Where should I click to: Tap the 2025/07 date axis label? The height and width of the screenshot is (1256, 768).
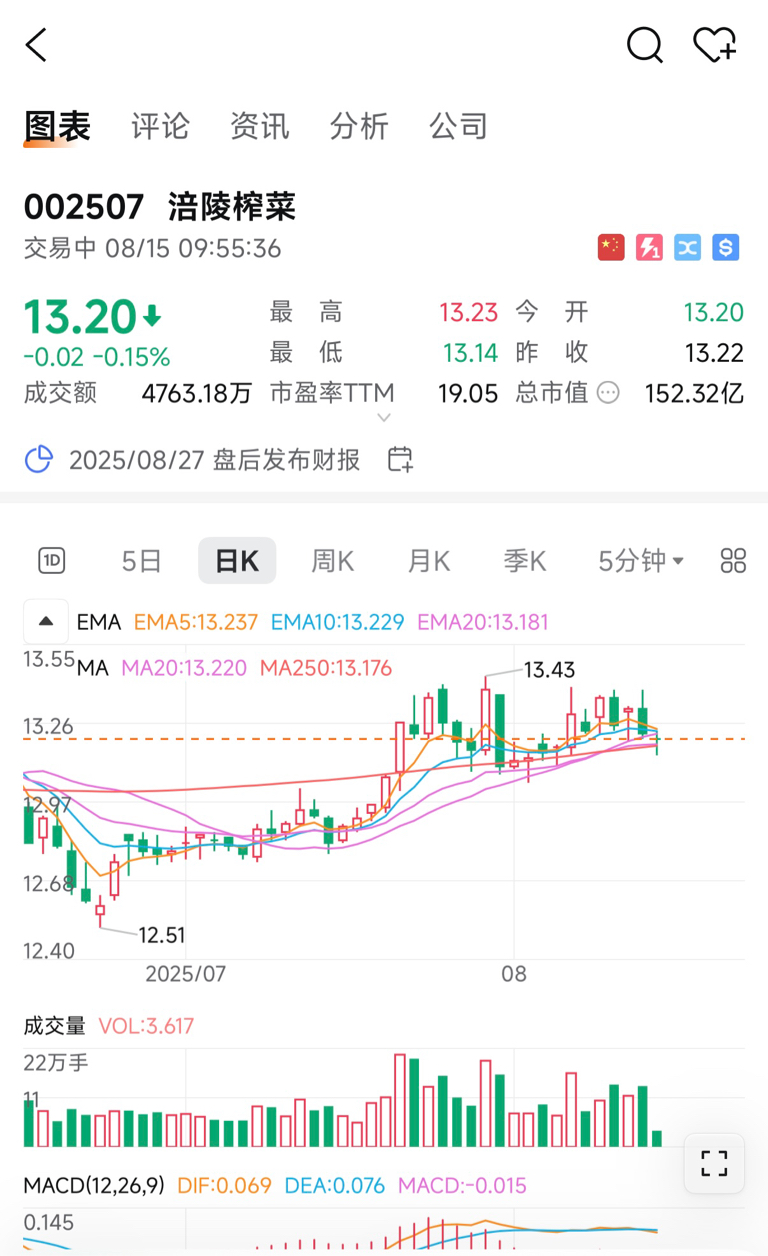(x=185, y=973)
